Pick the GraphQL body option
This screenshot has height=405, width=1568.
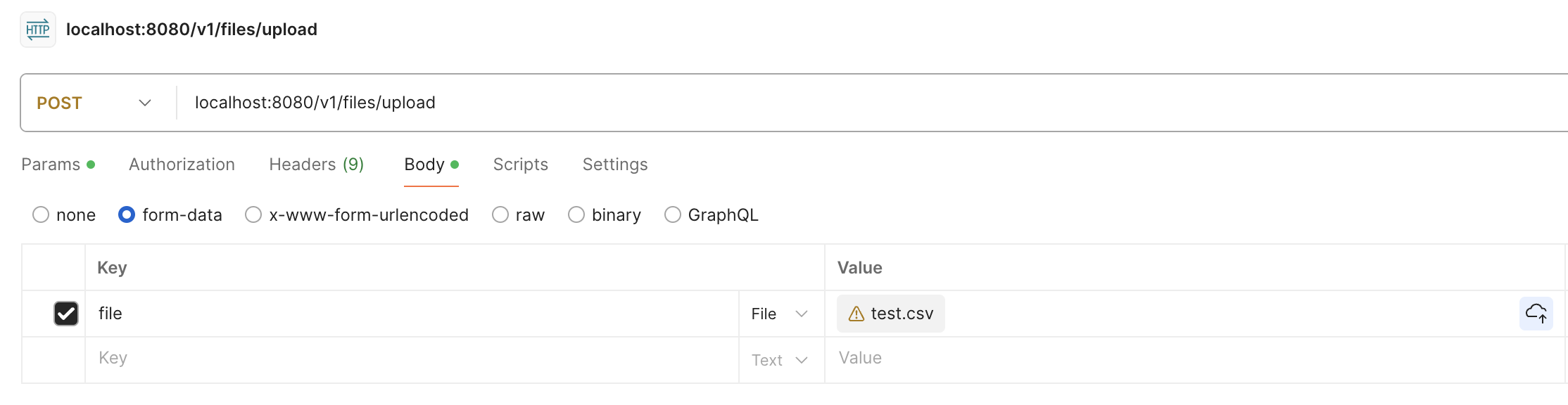point(673,214)
